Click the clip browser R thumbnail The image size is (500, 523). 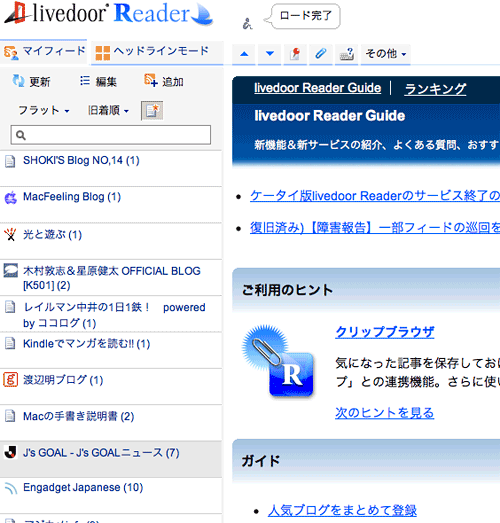(x=278, y=361)
